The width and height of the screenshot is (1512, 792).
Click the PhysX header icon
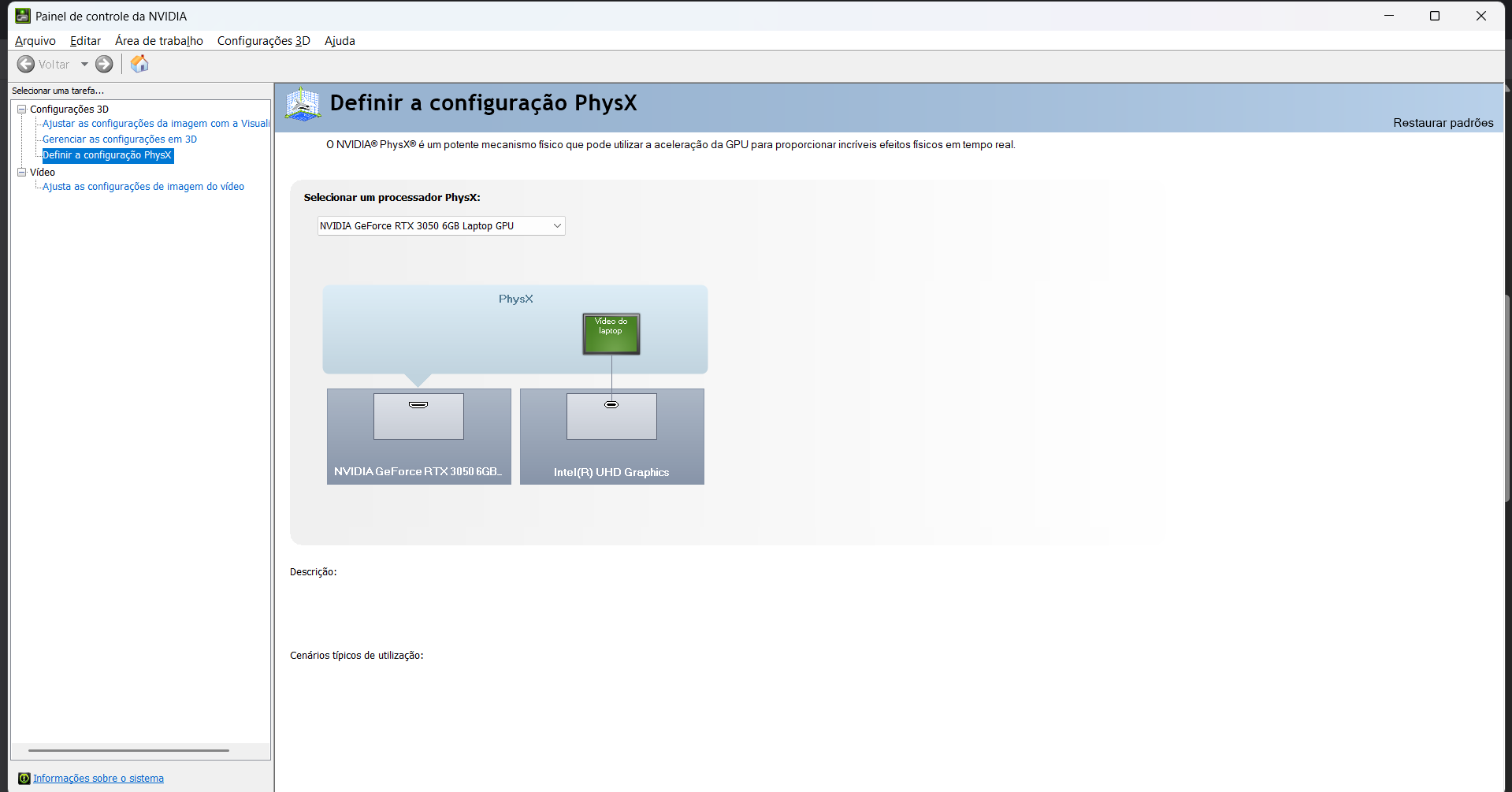point(303,104)
